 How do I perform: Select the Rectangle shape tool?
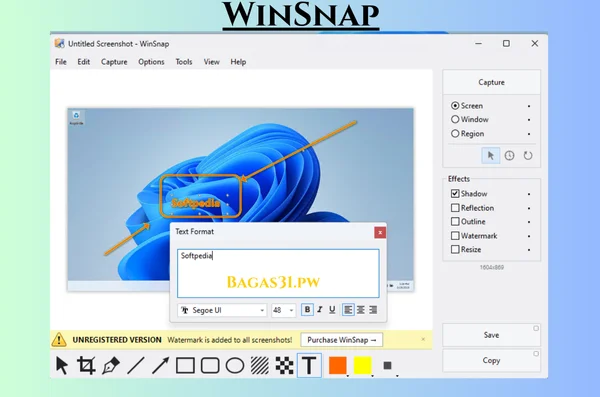click(185, 365)
